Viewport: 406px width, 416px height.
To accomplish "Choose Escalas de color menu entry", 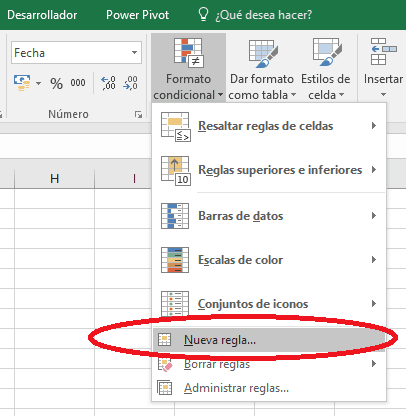I will pos(269,260).
